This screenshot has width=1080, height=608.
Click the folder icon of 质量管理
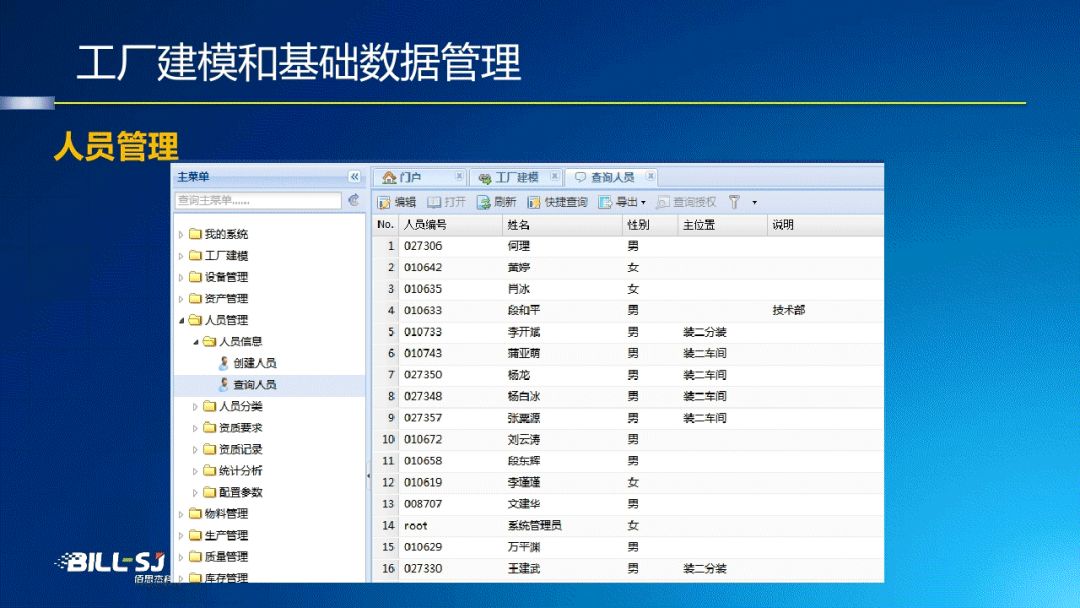(x=195, y=556)
